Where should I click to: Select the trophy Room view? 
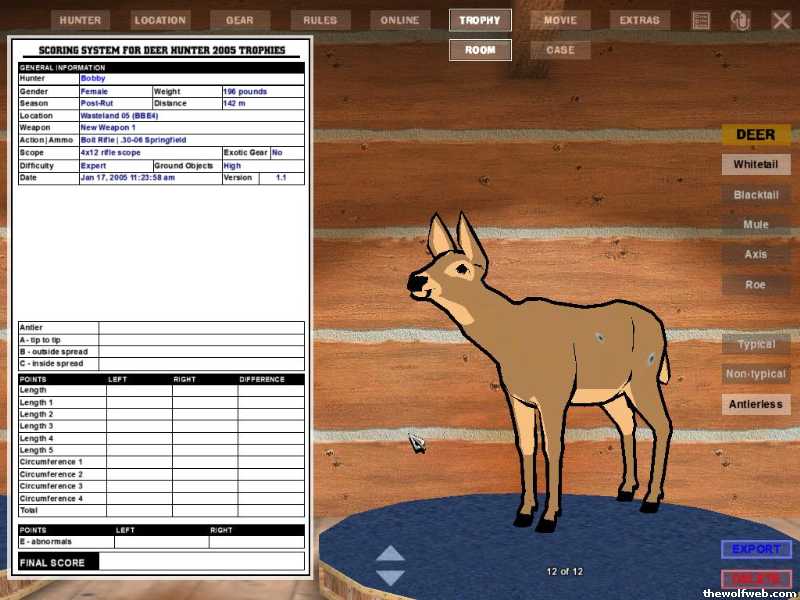(480, 49)
